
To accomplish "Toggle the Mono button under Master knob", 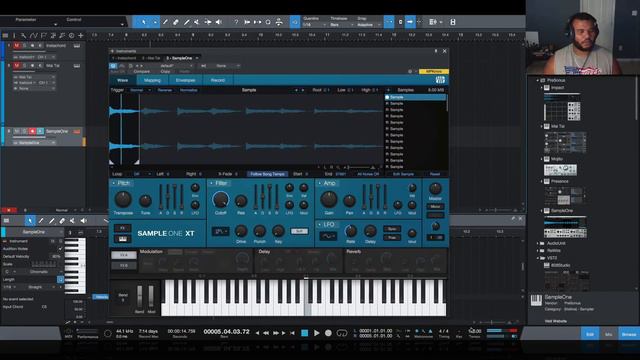I will pos(435,207).
